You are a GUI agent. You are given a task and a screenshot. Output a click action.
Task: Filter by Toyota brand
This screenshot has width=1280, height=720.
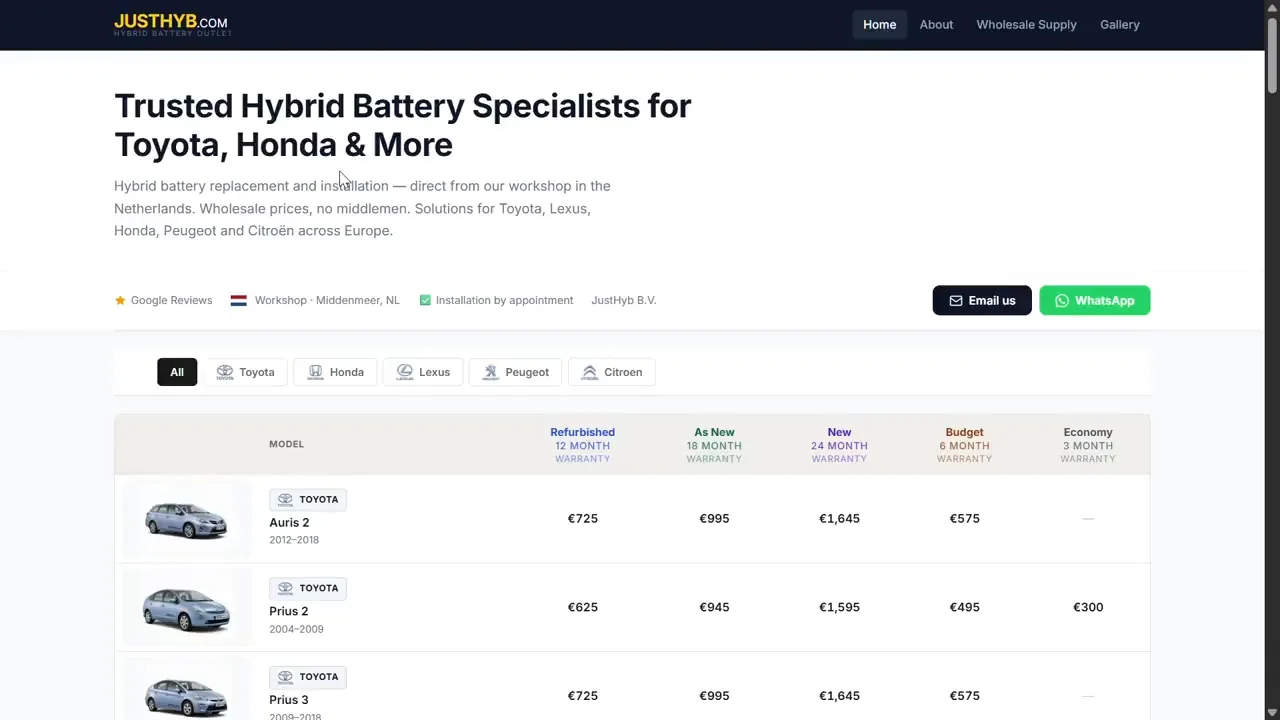(246, 372)
